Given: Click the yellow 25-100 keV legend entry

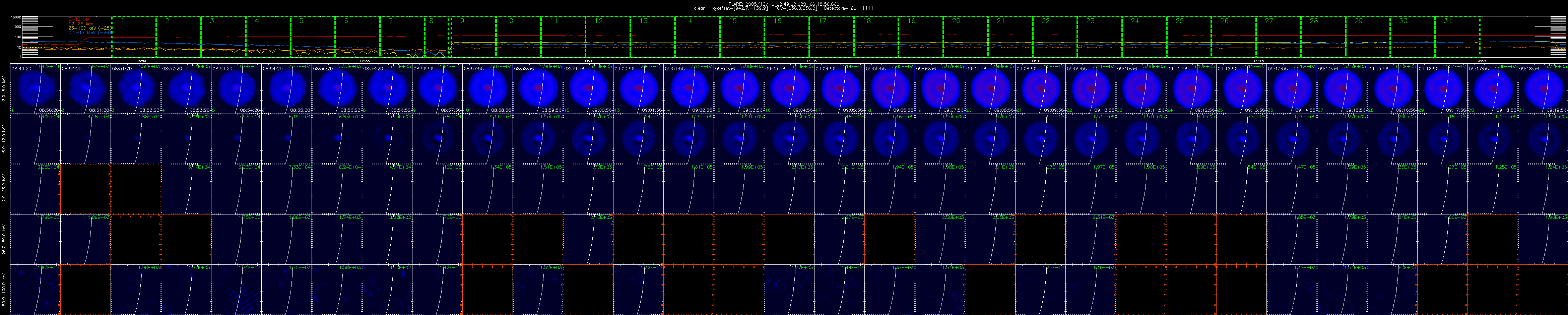Looking at the screenshot, I should (x=89, y=28).
